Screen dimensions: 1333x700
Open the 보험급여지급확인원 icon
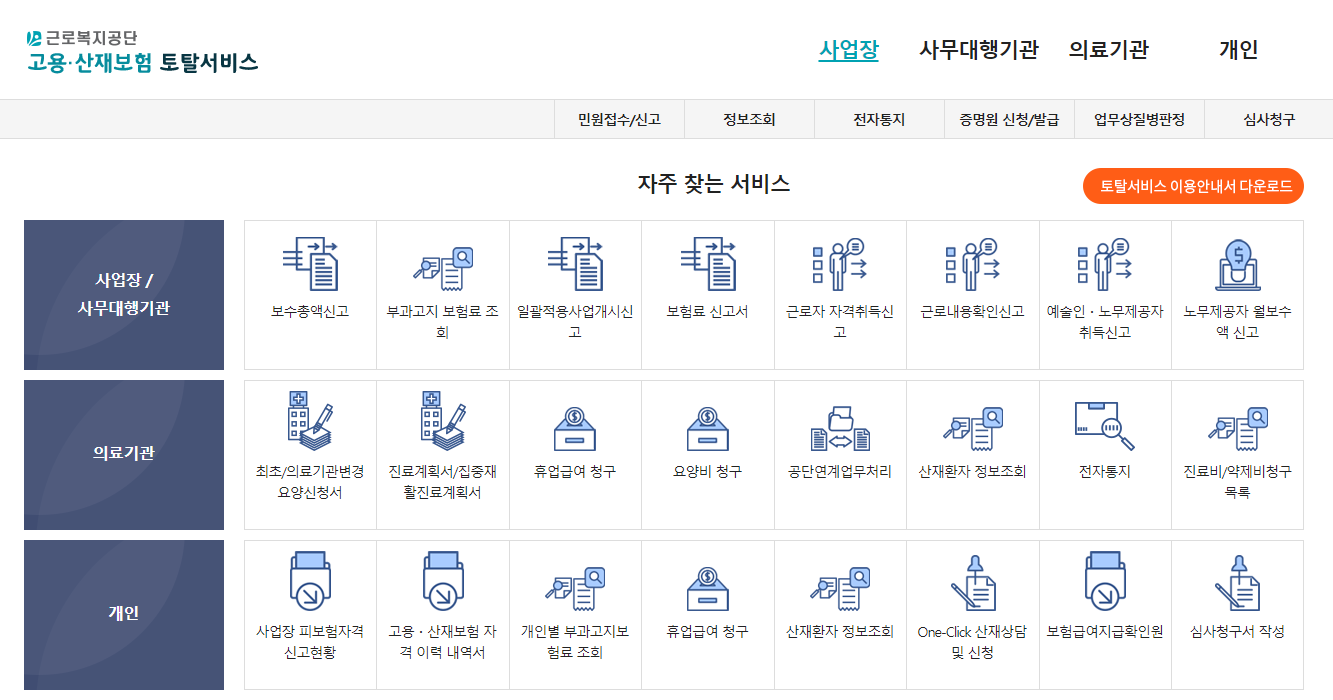(x=1105, y=581)
